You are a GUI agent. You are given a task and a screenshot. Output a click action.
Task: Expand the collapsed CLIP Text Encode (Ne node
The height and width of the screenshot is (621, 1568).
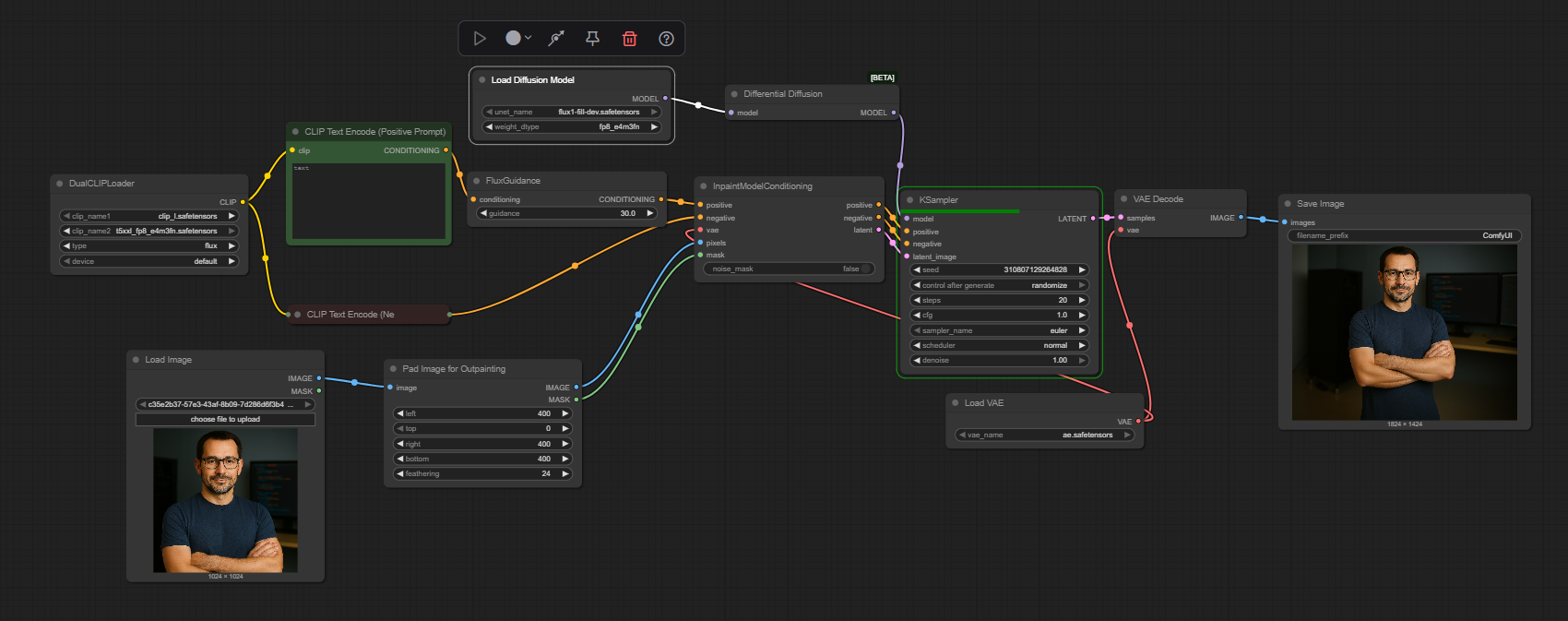coord(298,315)
